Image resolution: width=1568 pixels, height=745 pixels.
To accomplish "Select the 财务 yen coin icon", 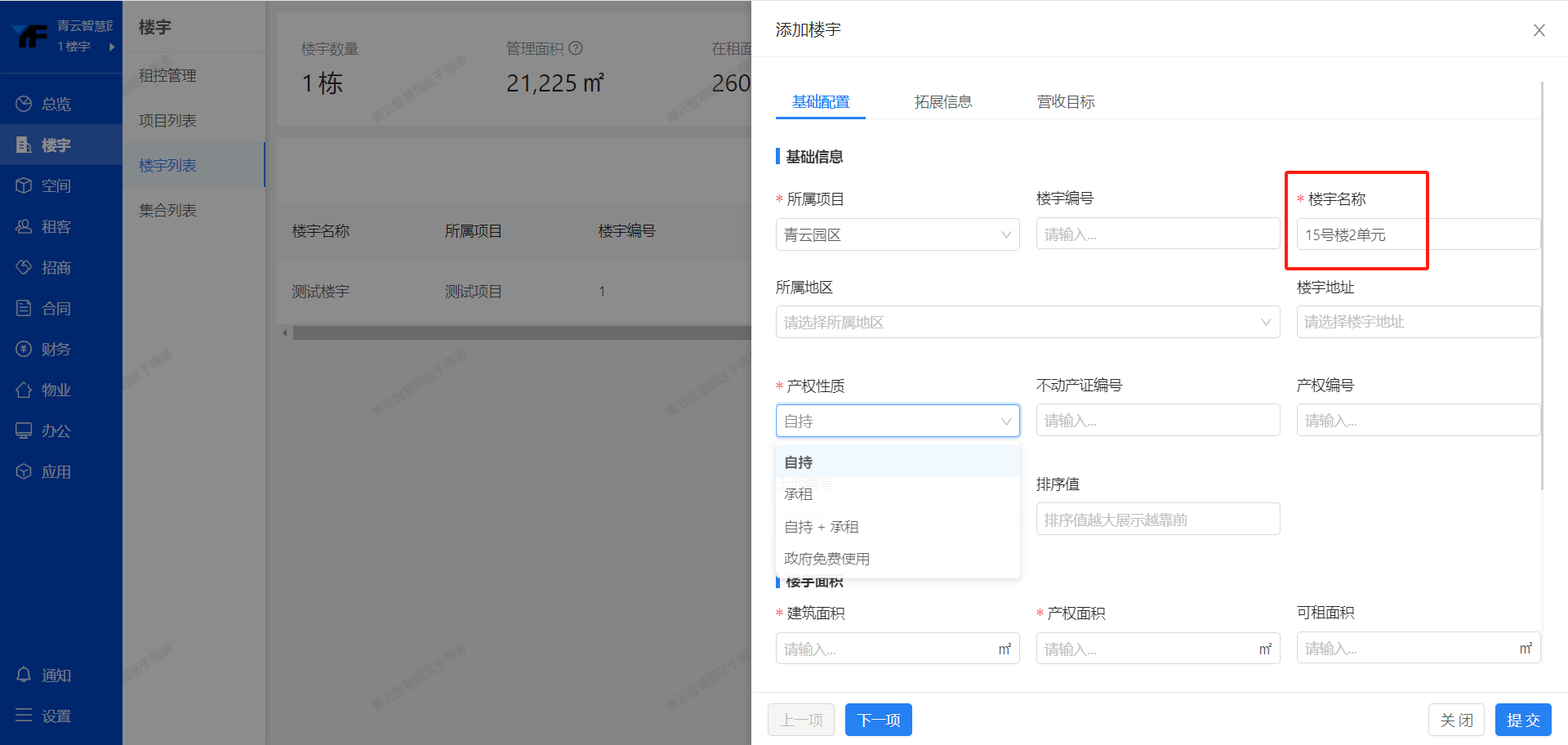I will click(24, 349).
